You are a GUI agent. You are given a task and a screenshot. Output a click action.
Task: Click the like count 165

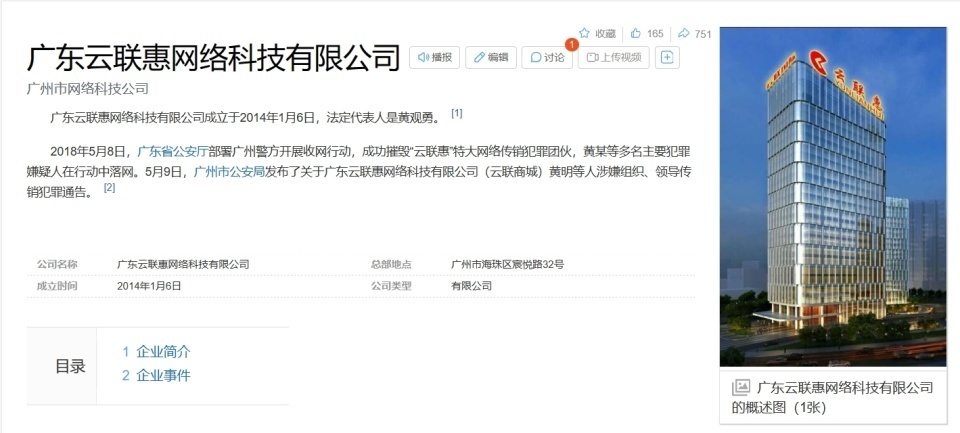[x=655, y=34]
